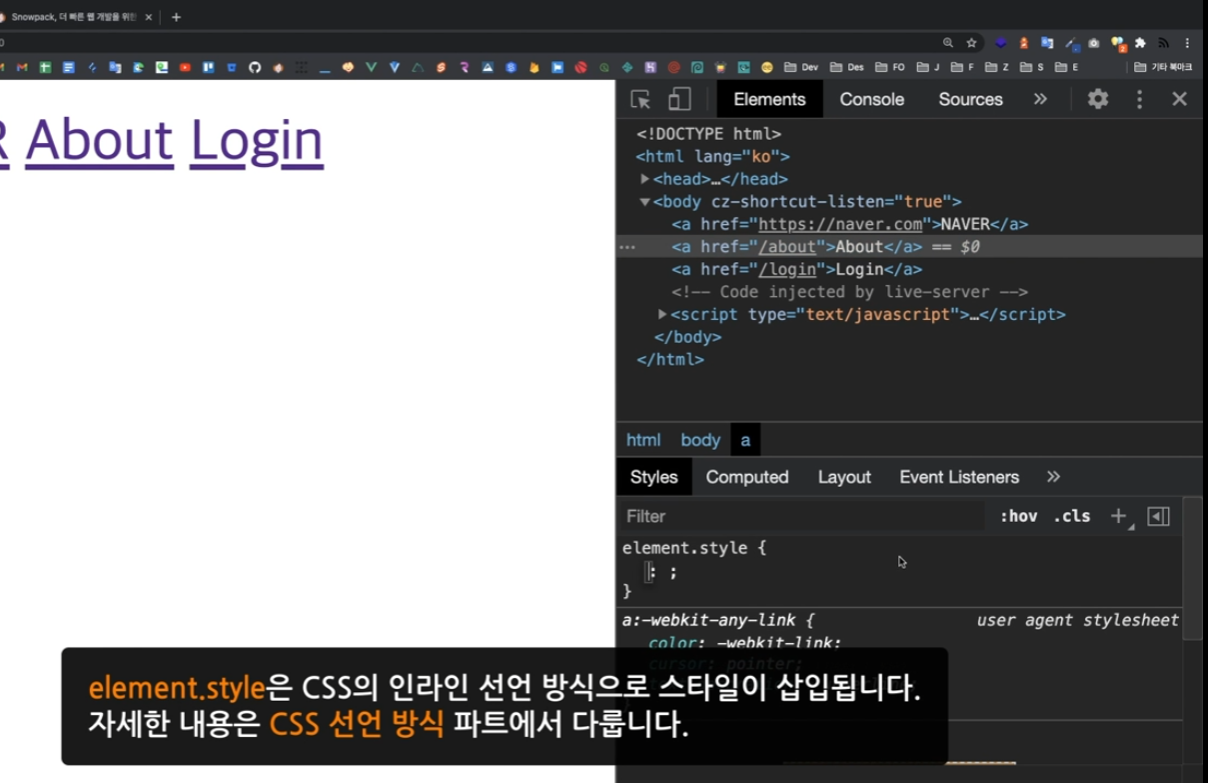The height and width of the screenshot is (783, 1208).
Task: Toggle the :hov element state panel
Action: click(1018, 516)
